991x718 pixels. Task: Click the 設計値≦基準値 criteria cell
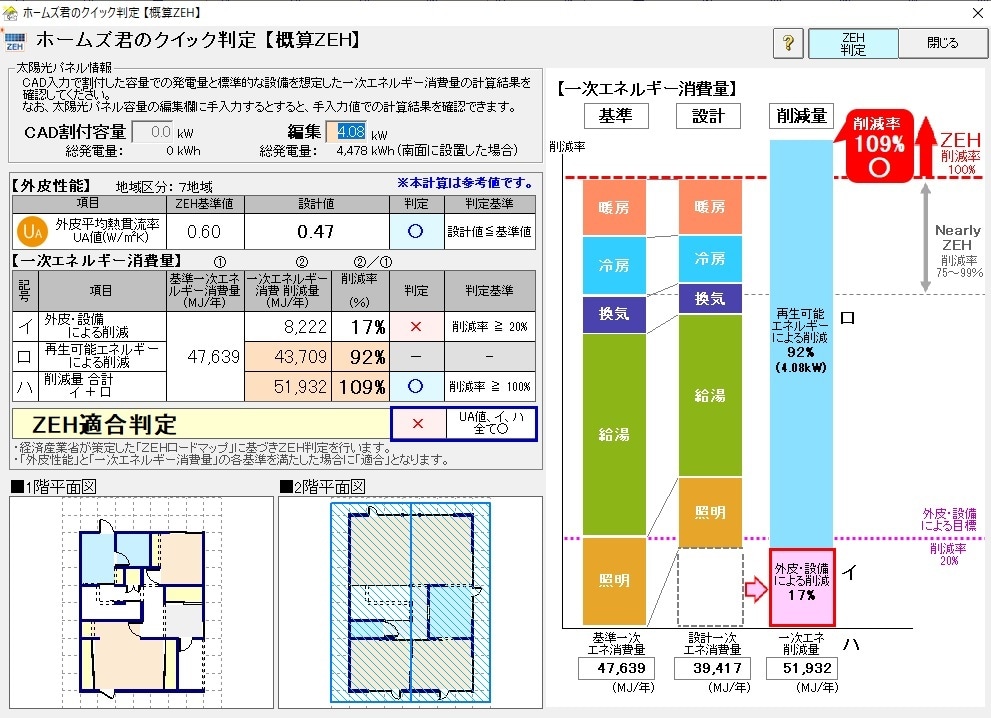(490, 231)
